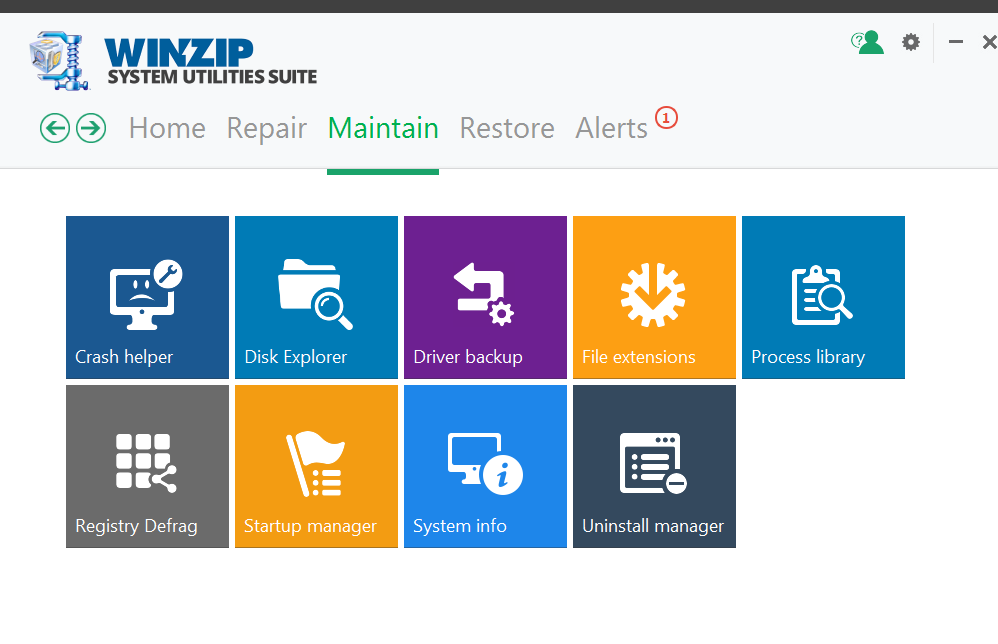998x644 pixels.
Task: View System info tile
Action: point(485,466)
